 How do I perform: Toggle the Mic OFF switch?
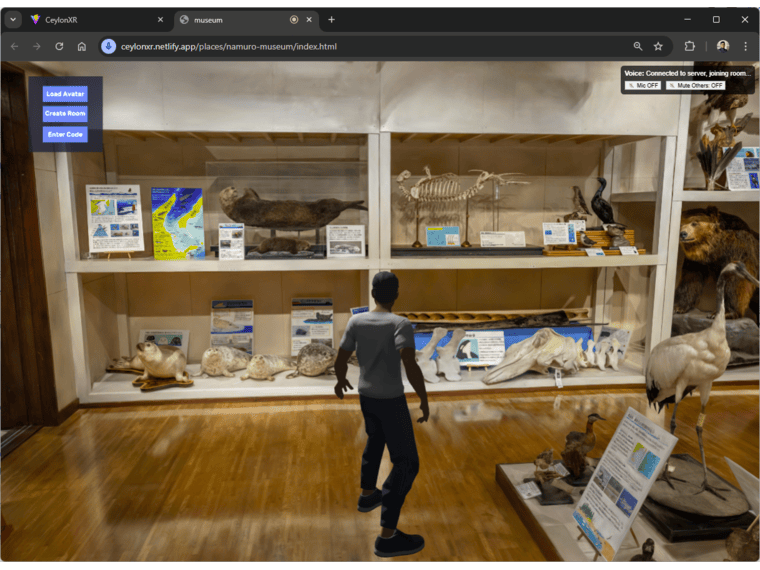pos(643,86)
